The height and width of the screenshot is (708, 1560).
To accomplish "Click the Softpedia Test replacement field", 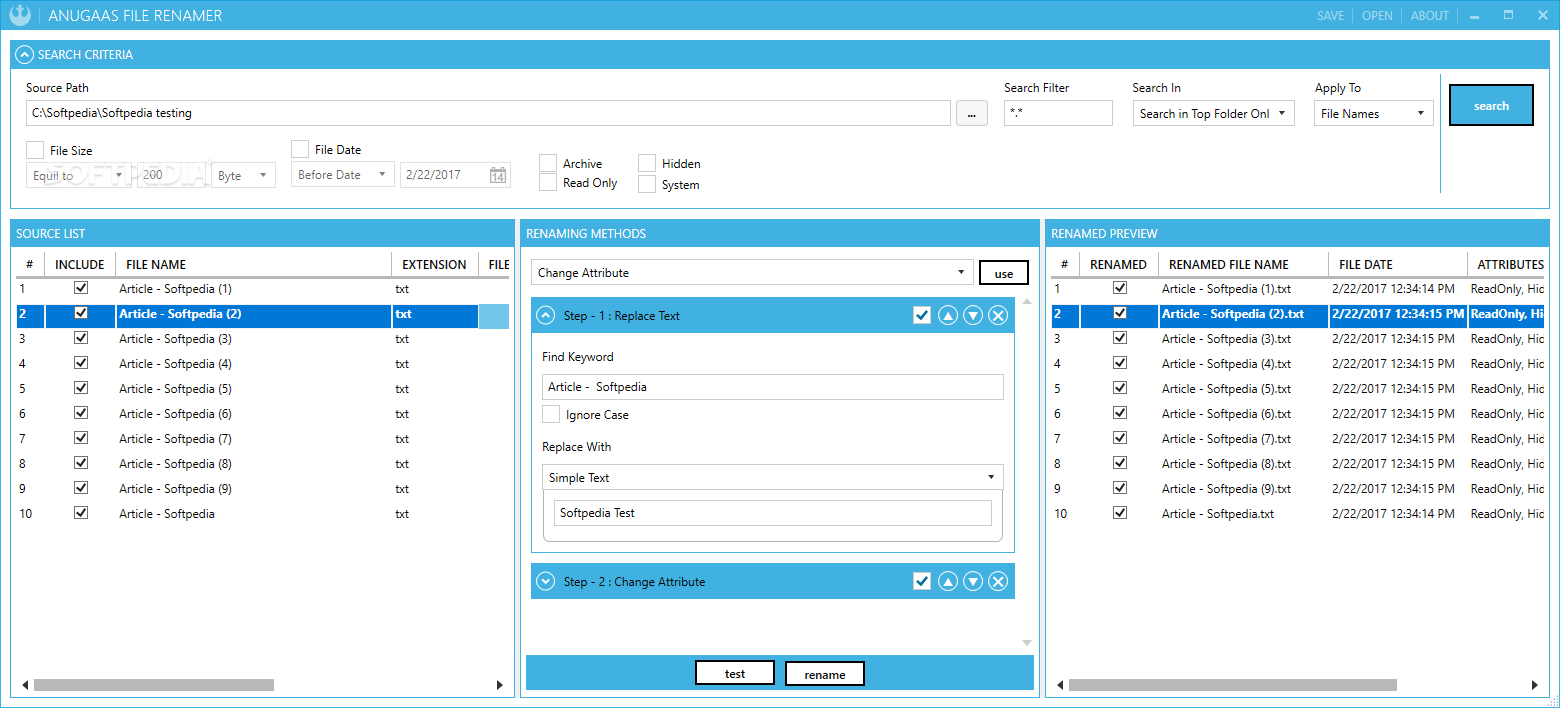I will point(773,513).
